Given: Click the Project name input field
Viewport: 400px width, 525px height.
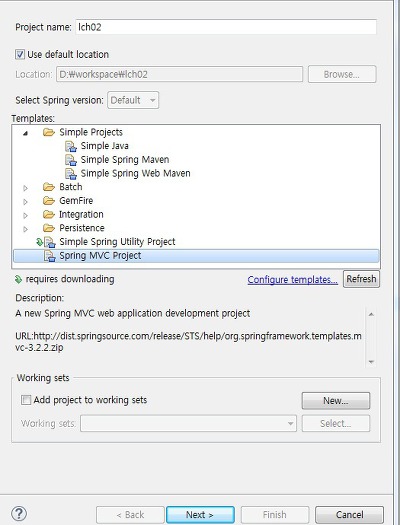Looking at the screenshot, I should coord(226,27).
